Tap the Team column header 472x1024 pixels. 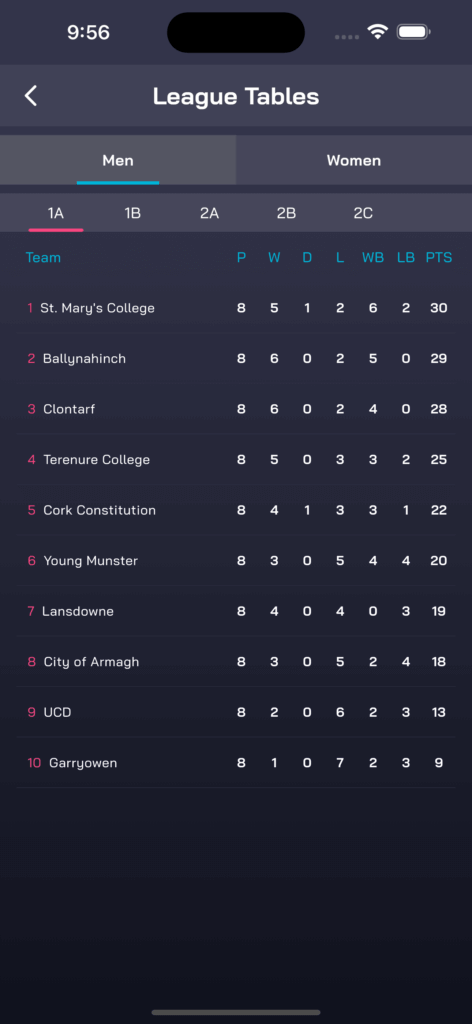coord(43,257)
